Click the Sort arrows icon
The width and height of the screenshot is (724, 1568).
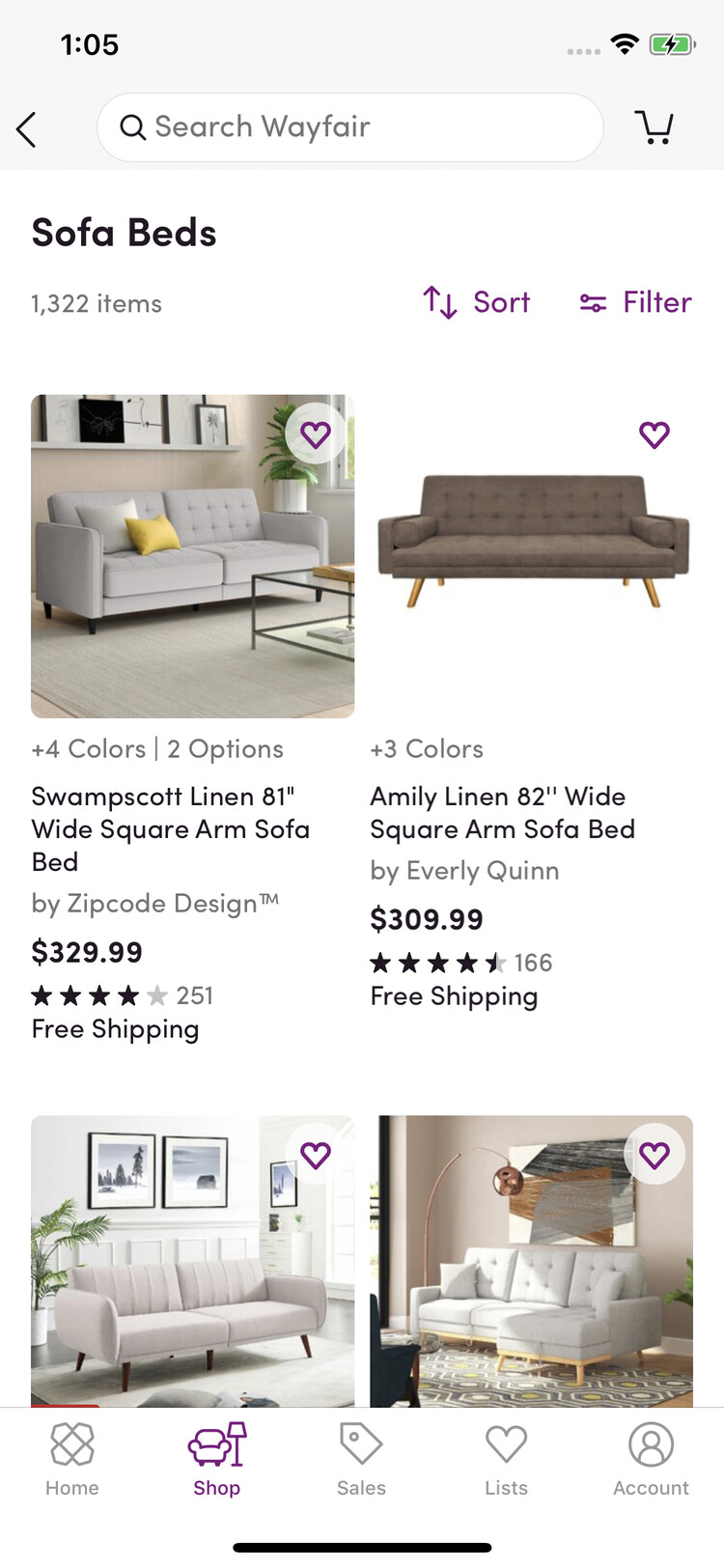coord(440,302)
